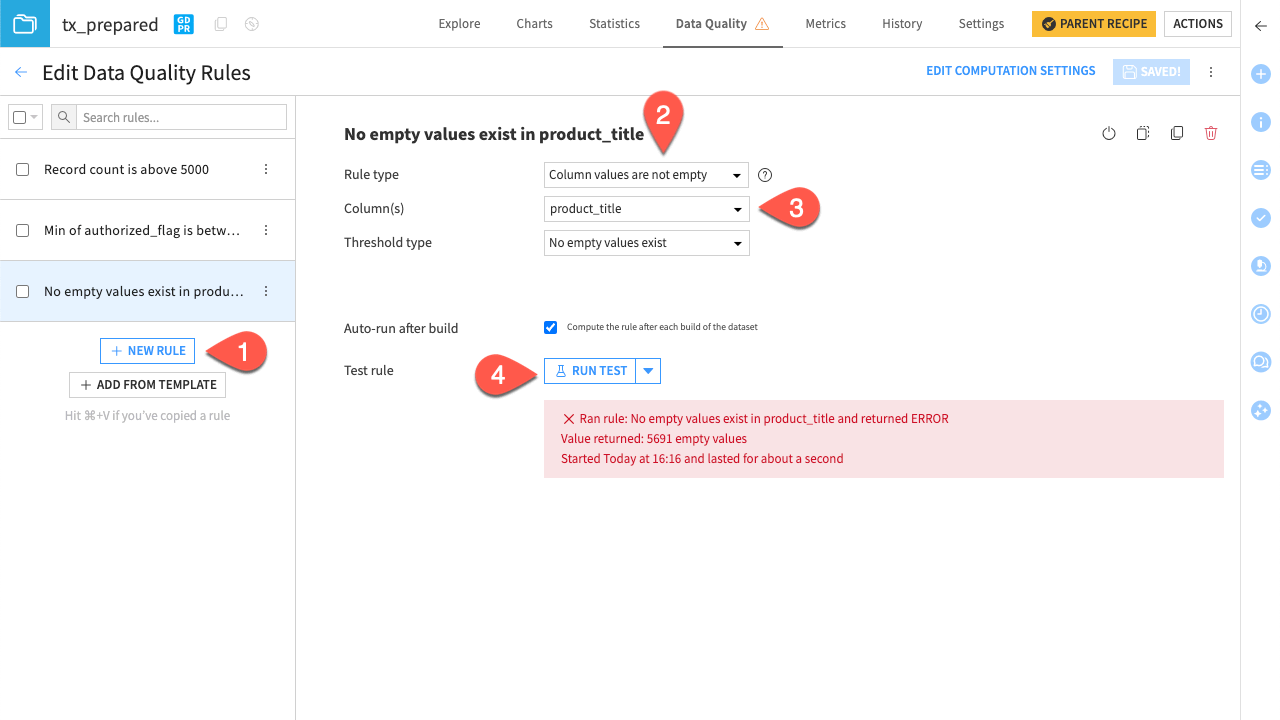Uncheck 'Compute the rule after each build'

(551, 327)
